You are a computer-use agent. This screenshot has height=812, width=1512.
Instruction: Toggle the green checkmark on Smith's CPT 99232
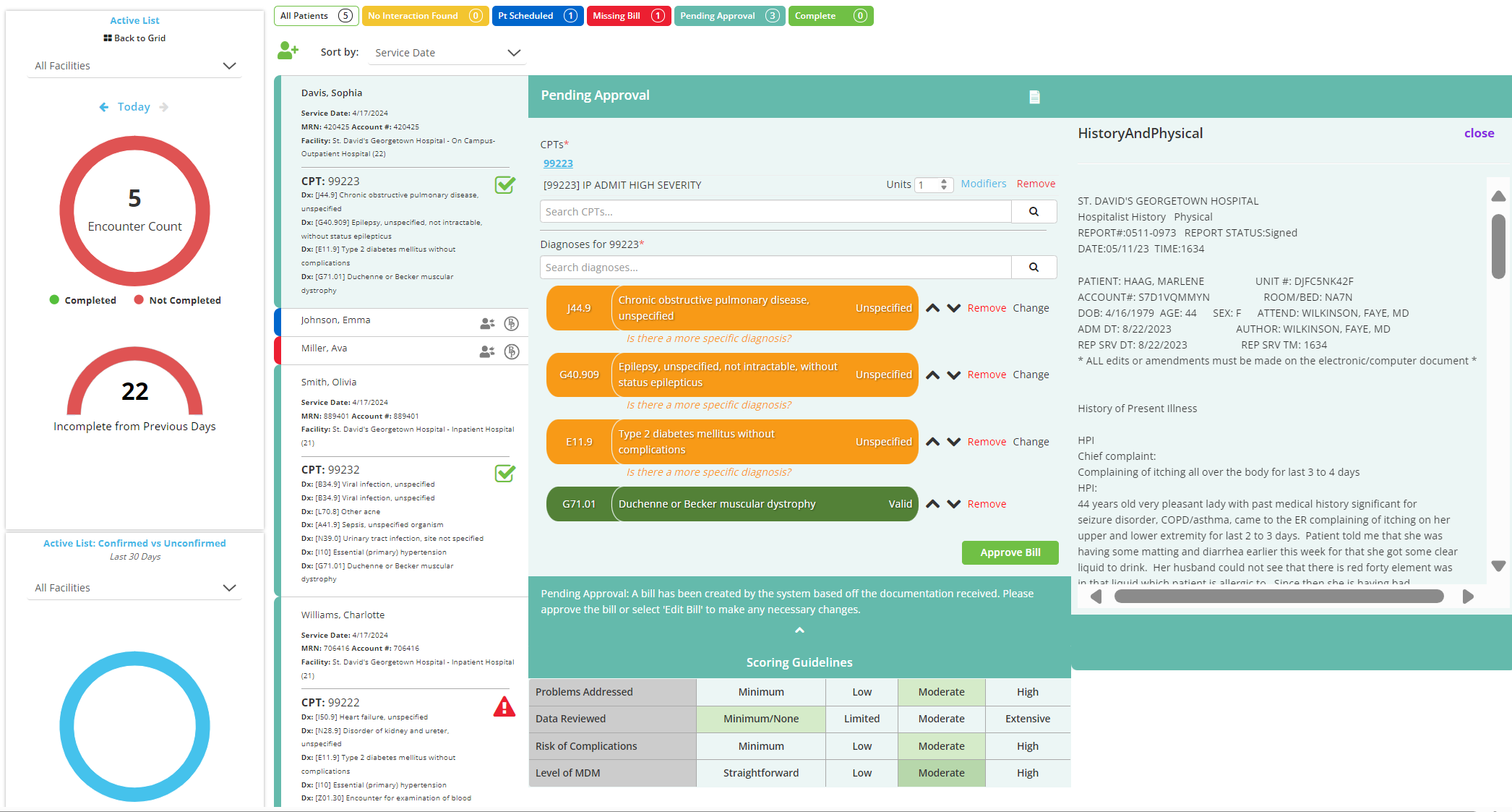click(504, 474)
